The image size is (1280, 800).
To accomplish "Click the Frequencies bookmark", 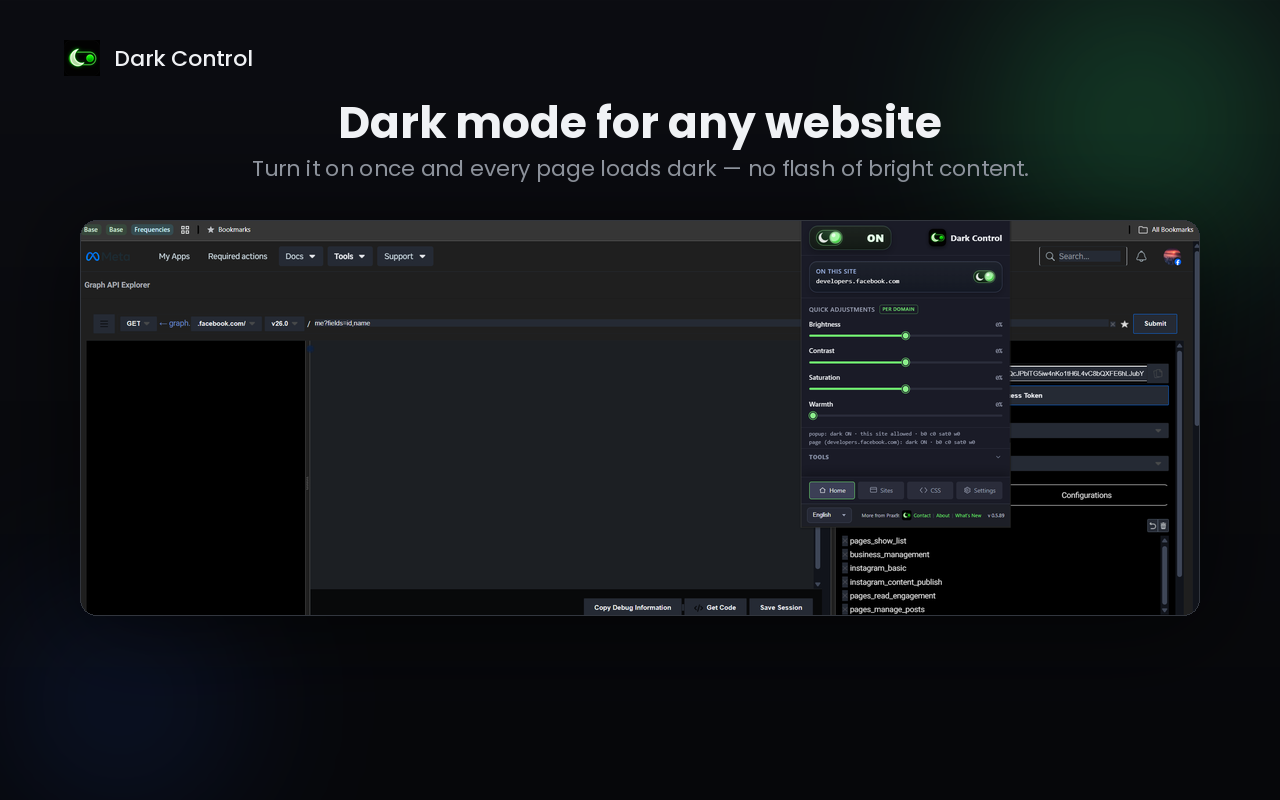I will tap(152, 230).
